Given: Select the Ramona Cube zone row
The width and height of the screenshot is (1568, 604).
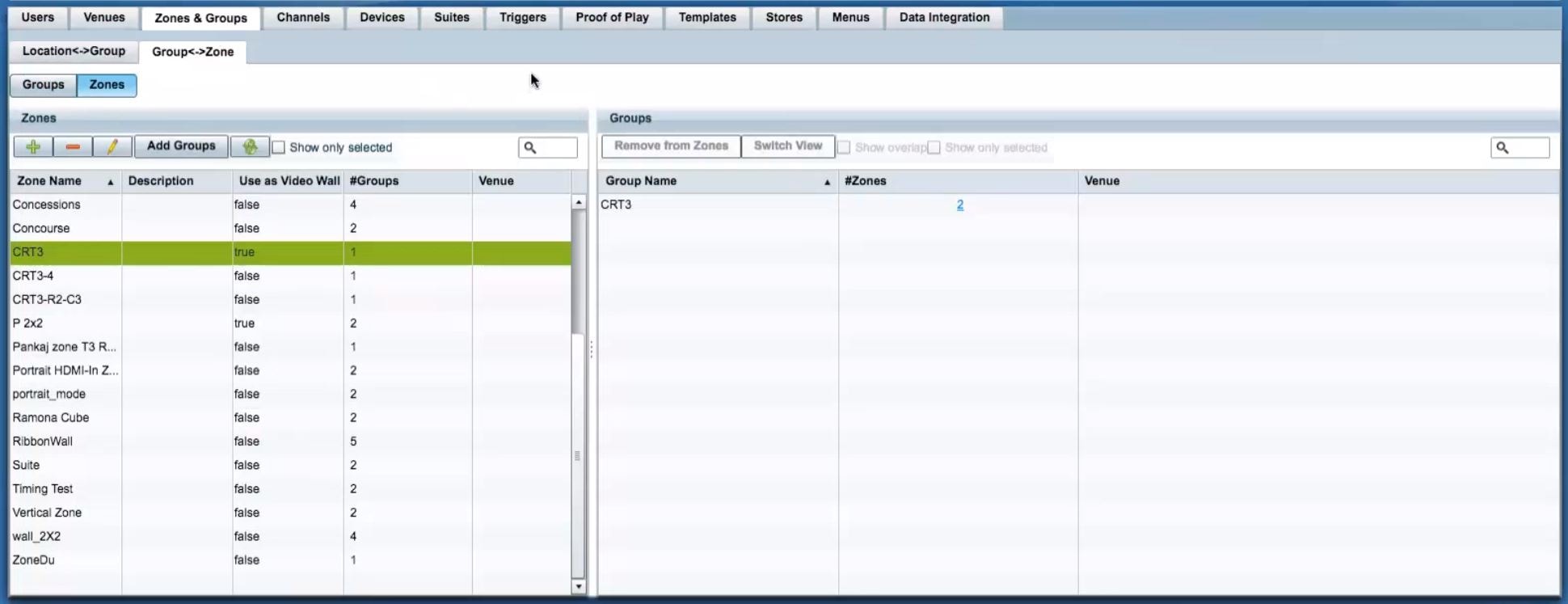Looking at the screenshot, I should pyautogui.click(x=291, y=417).
